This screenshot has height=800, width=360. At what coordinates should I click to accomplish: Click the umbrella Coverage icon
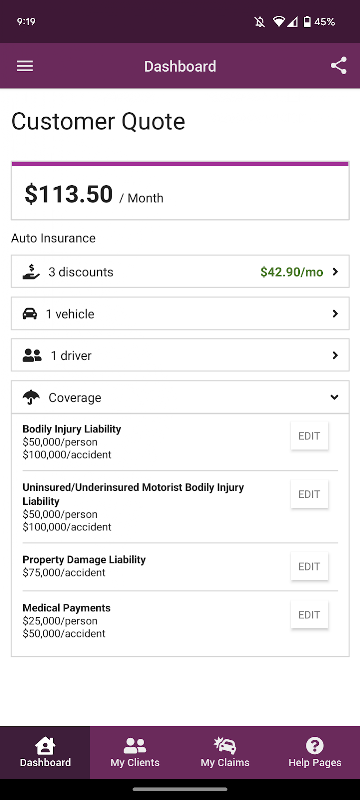tap(31, 397)
